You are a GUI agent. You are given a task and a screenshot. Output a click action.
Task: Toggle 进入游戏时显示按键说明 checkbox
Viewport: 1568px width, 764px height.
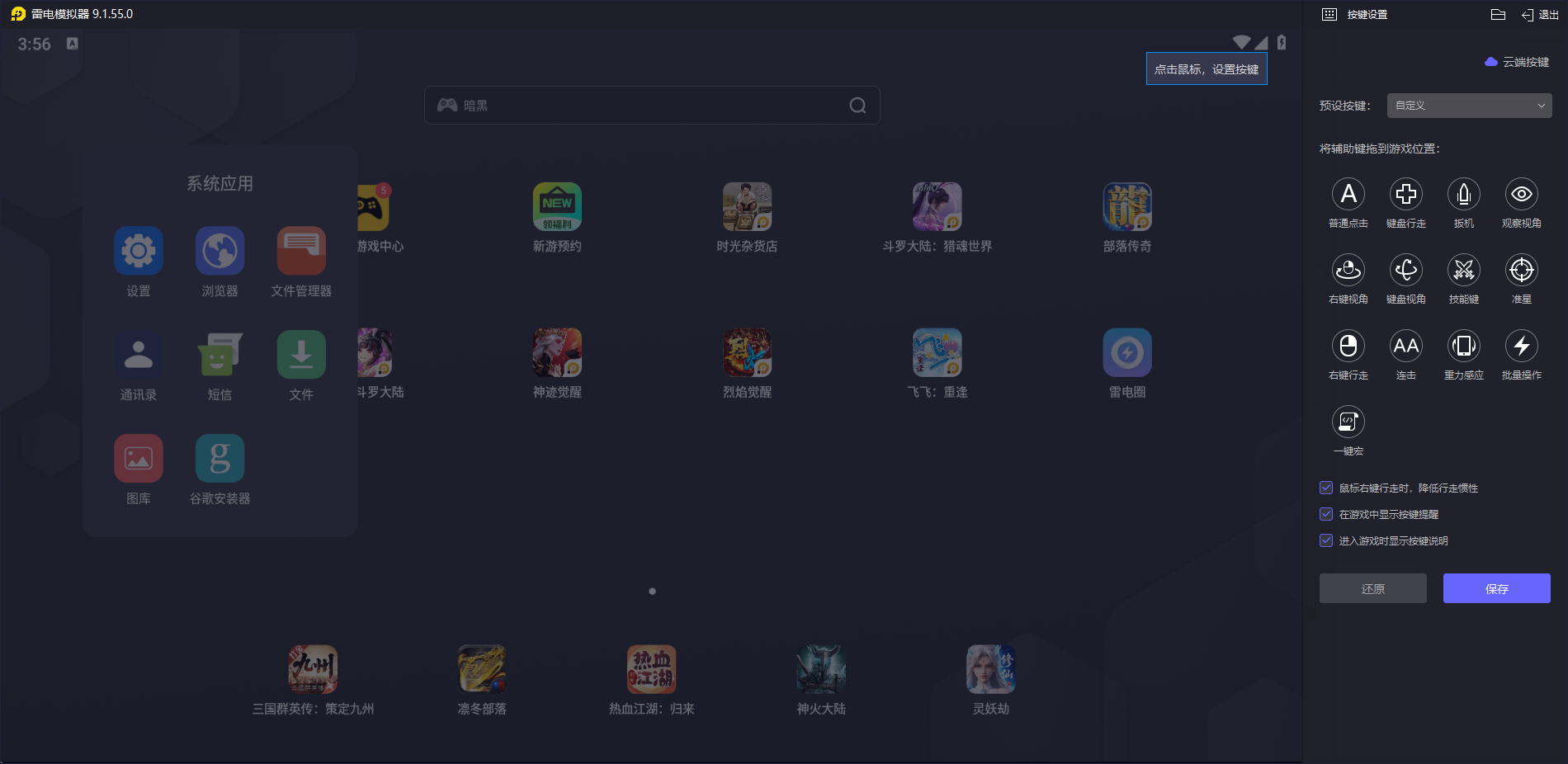click(x=1326, y=540)
